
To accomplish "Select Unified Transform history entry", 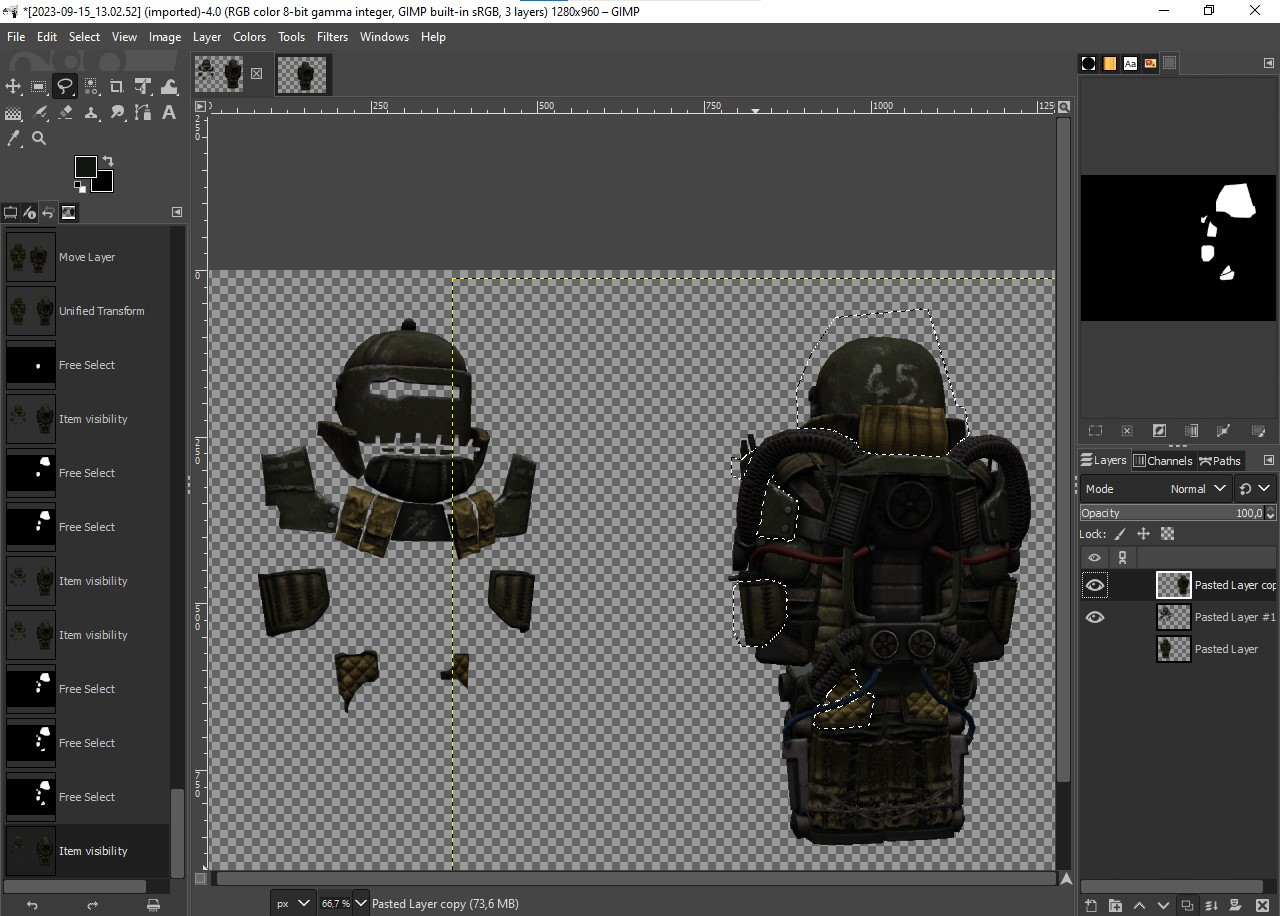I will [86, 311].
